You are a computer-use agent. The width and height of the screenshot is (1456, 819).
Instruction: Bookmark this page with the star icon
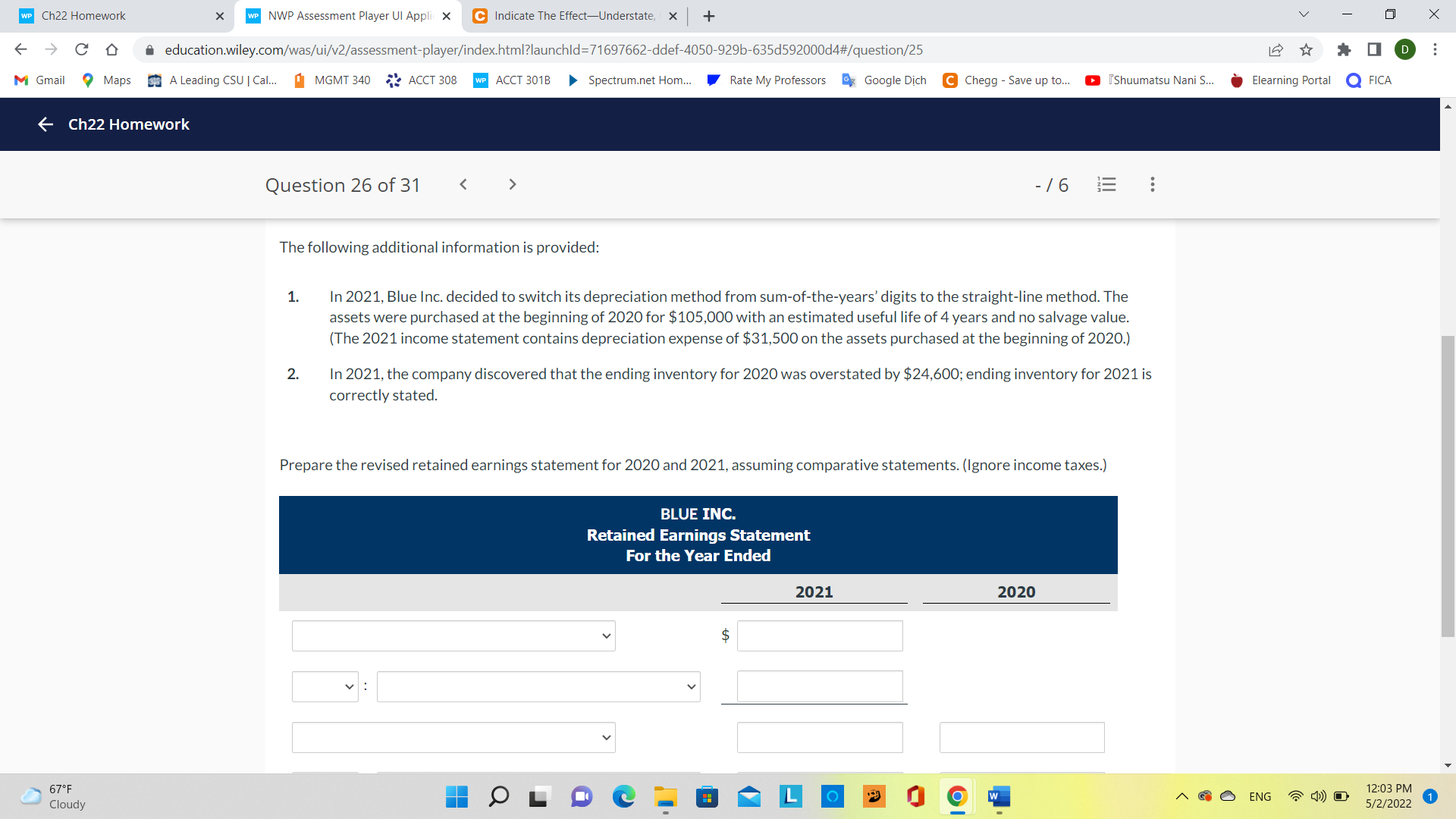1306,49
